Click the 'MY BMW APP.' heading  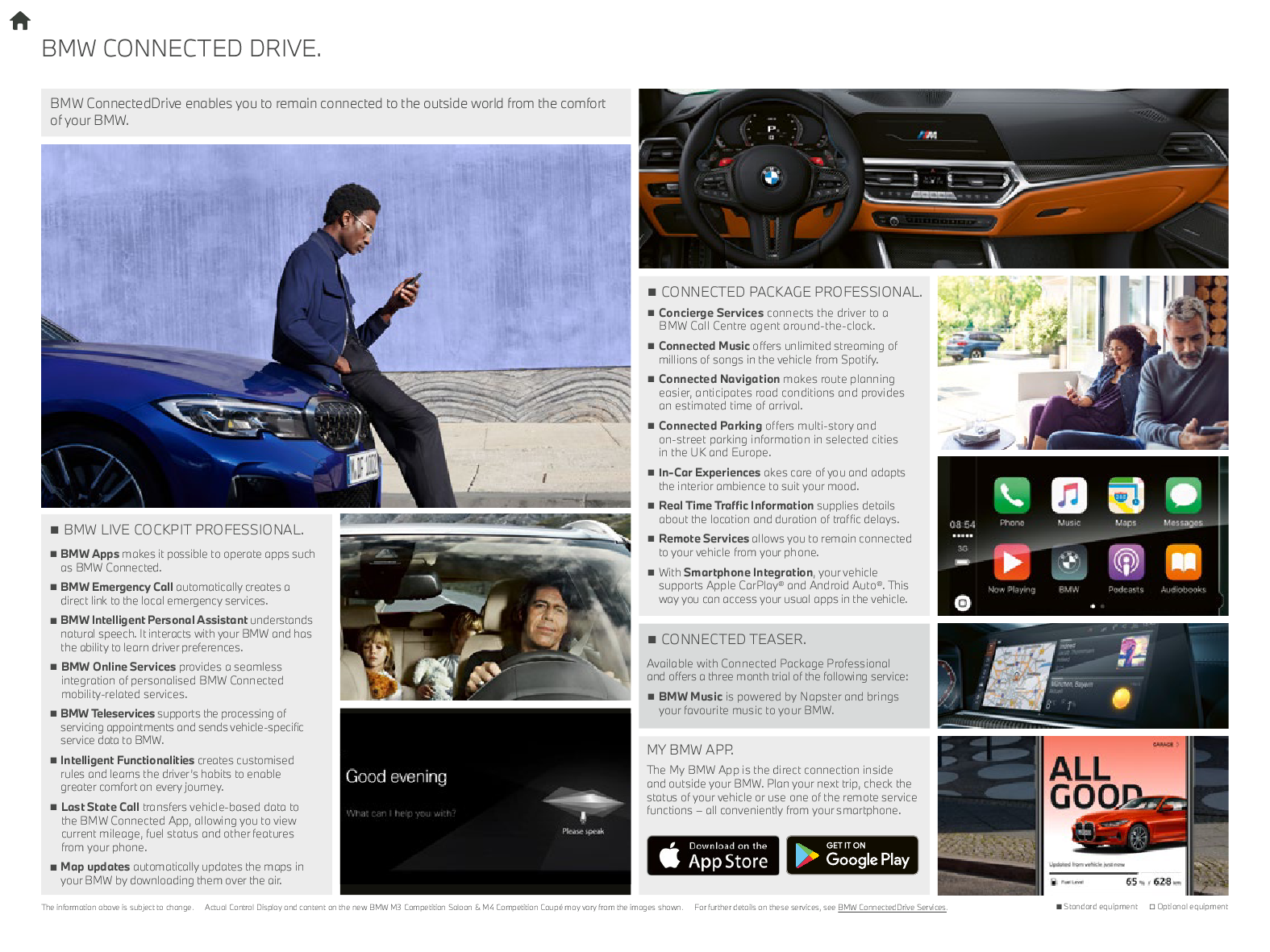tap(690, 750)
